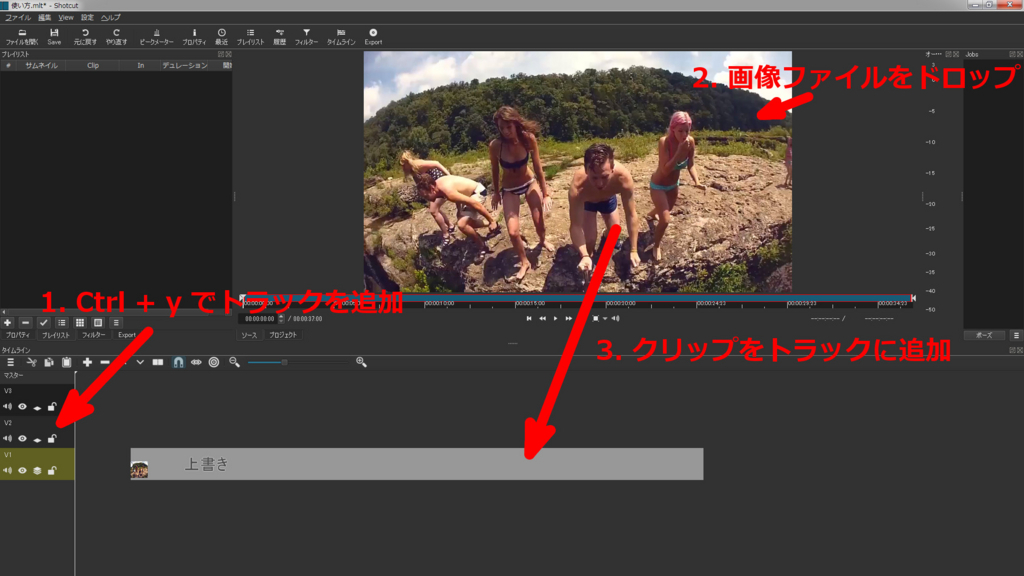Open the History toolbar icon
Screen dimensions: 1024x576
click(x=280, y=37)
